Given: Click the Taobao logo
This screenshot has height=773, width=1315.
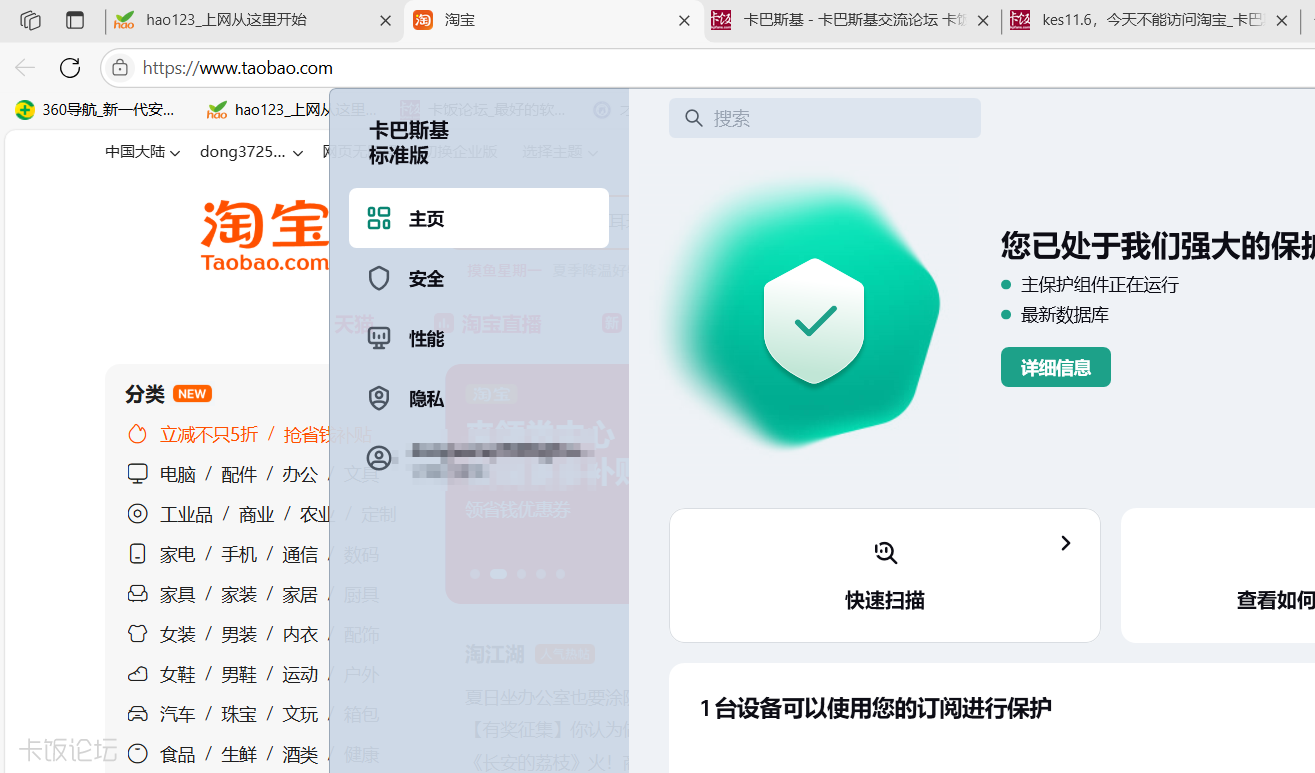Looking at the screenshot, I should click(265, 236).
